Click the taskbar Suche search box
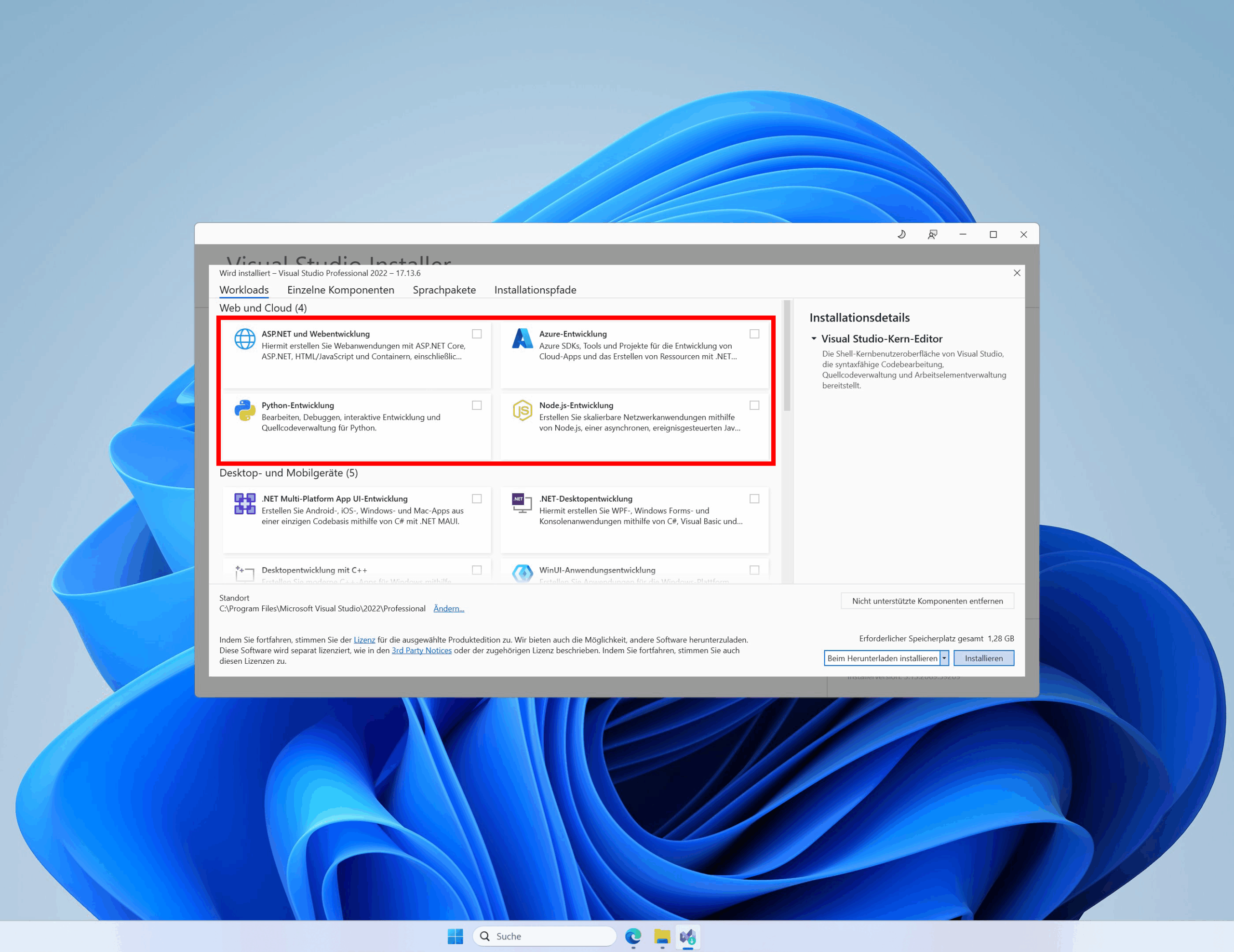Image resolution: width=1234 pixels, height=952 pixels. point(544,936)
